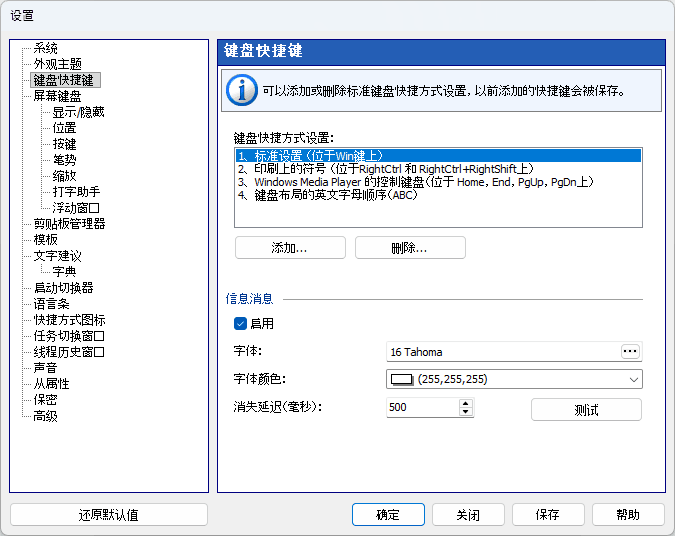Open 字典 sub-item

[65, 272]
